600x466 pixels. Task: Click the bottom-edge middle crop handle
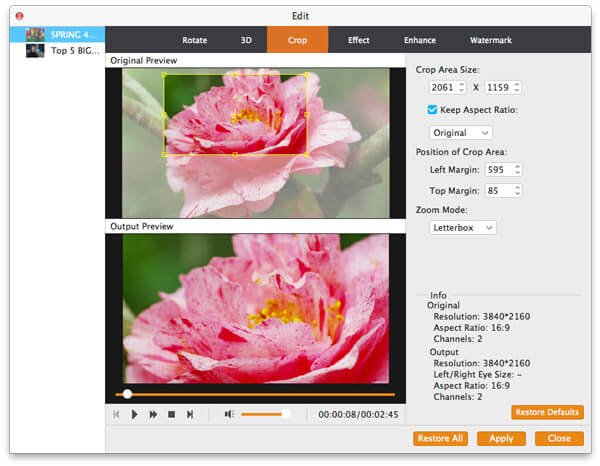(x=235, y=155)
